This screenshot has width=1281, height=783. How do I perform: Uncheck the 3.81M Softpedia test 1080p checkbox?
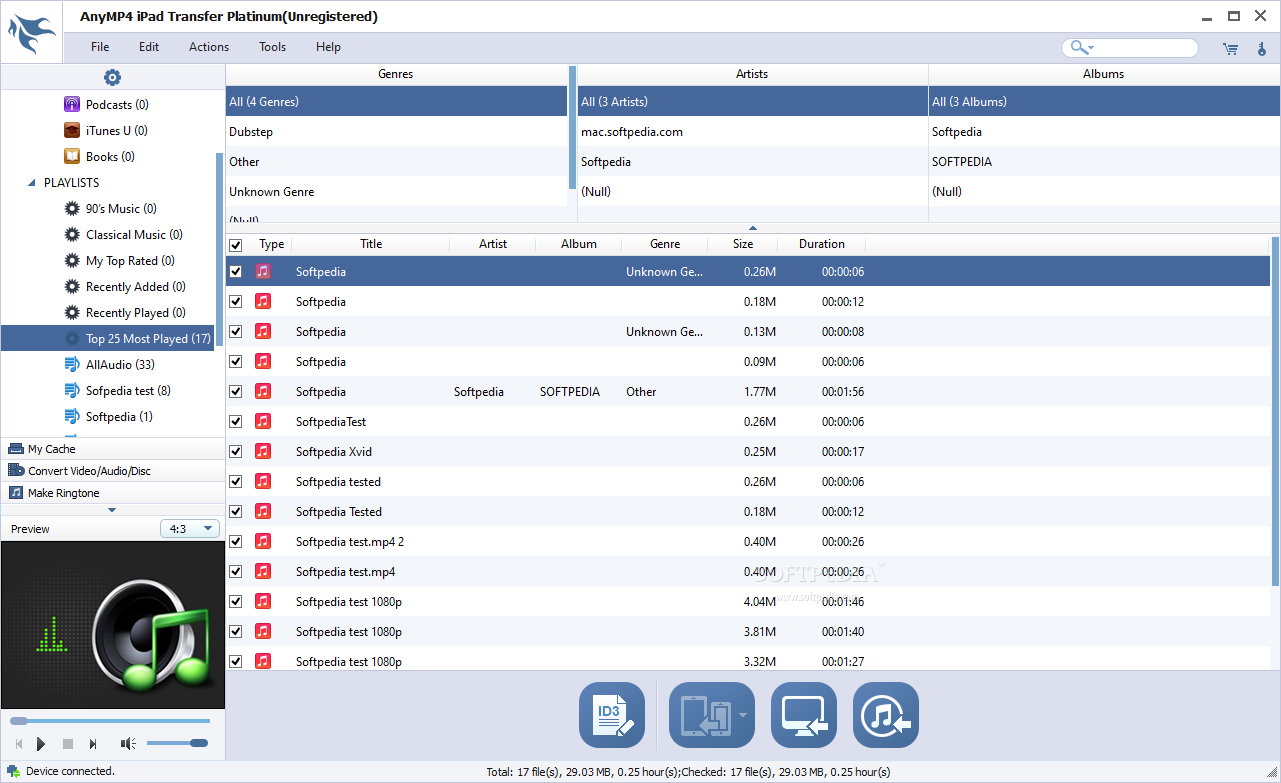coord(235,631)
